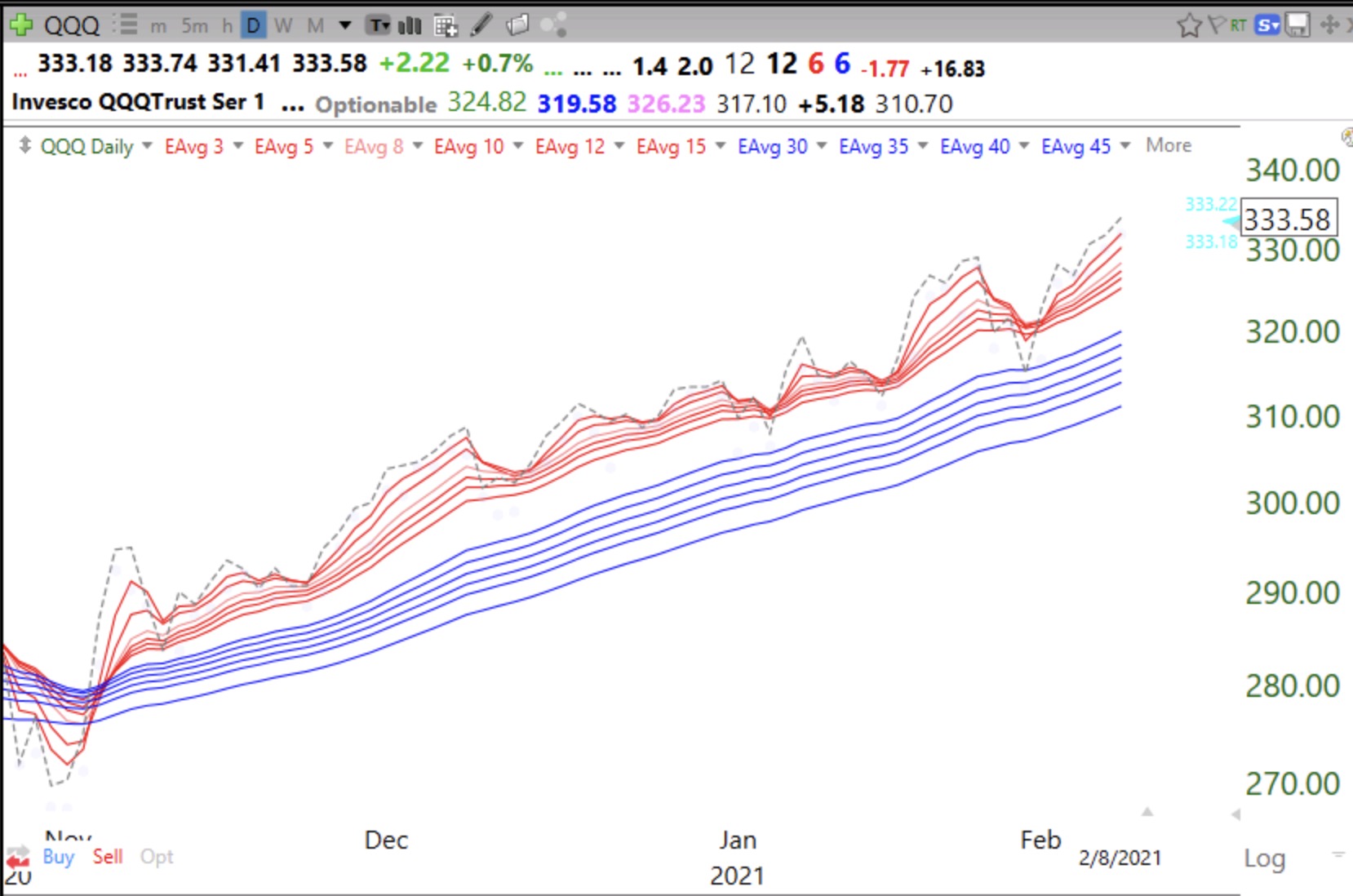Image resolution: width=1353 pixels, height=896 pixels.
Task: Open the EAvg 10 indicator dropdown
Action: pos(518,146)
